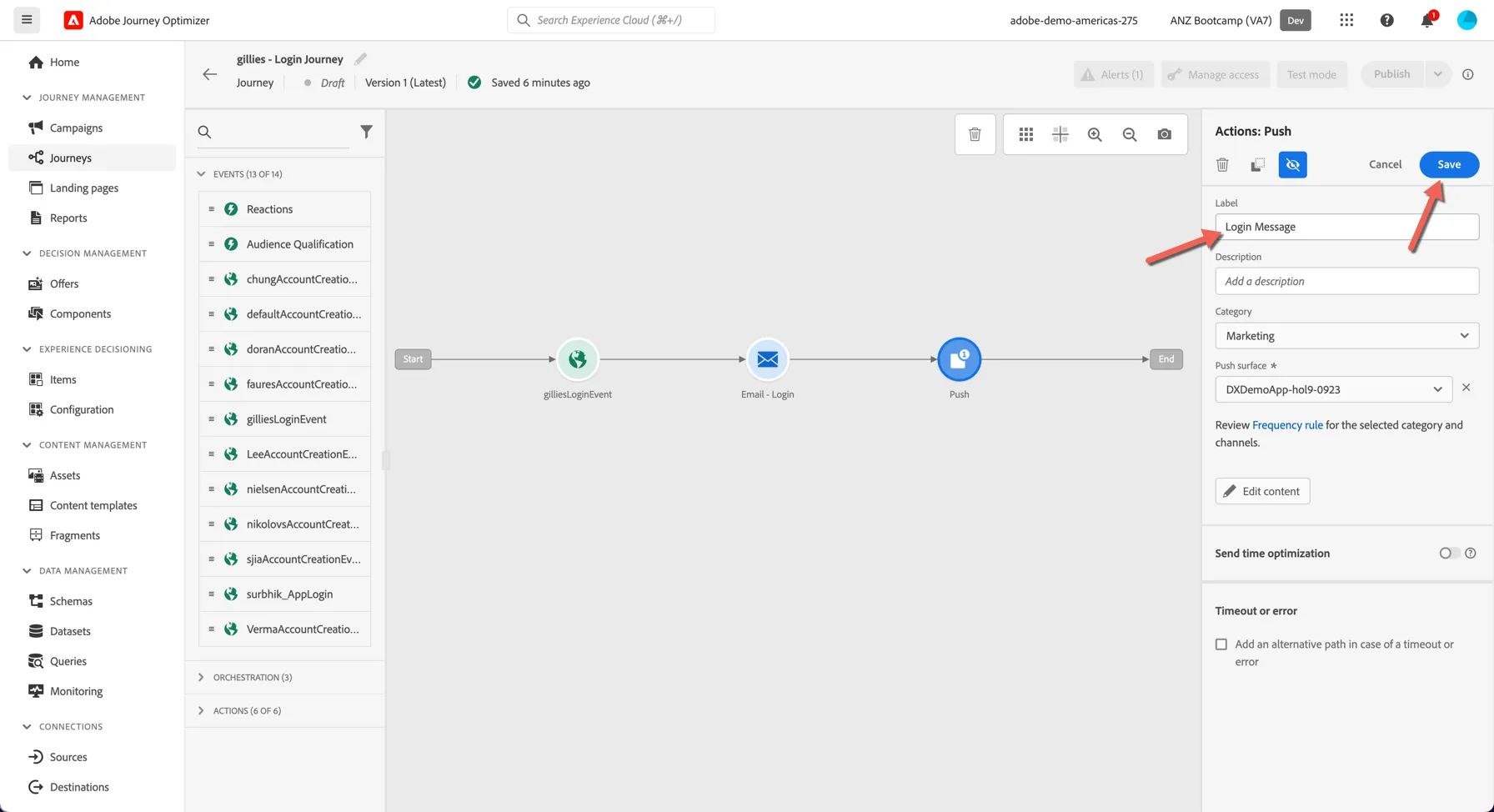Open the Frequency rule link
This screenshot has height=812, width=1494.
tap(1287, 425)
